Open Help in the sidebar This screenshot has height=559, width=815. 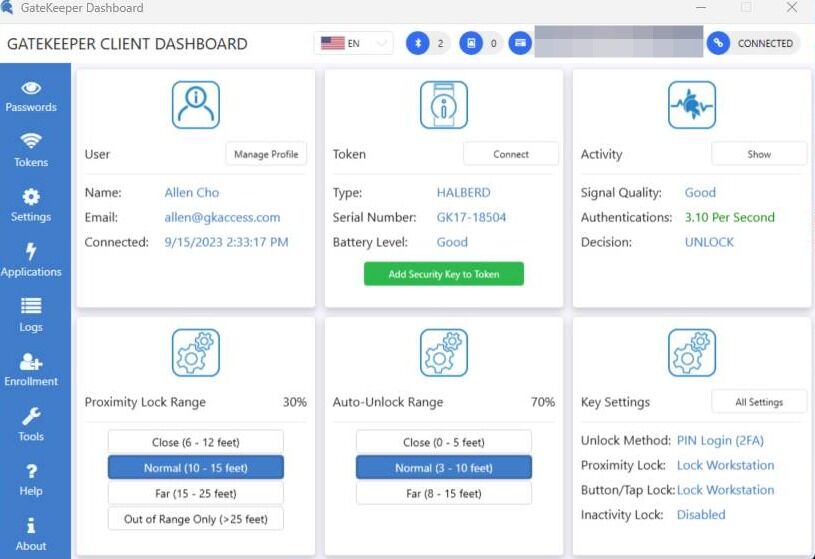pos(31,480)
